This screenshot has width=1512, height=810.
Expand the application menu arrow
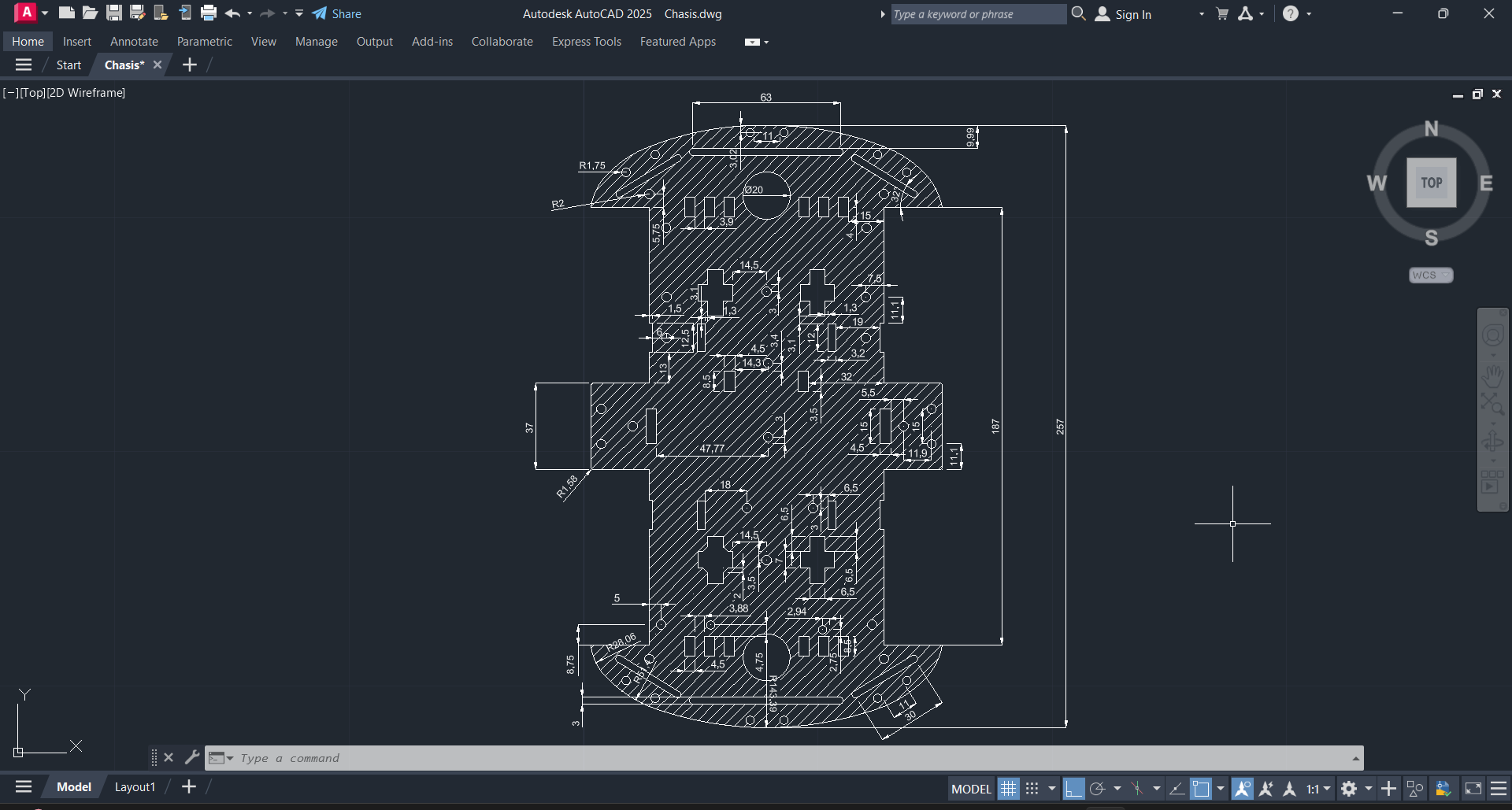tap(45, 13)
